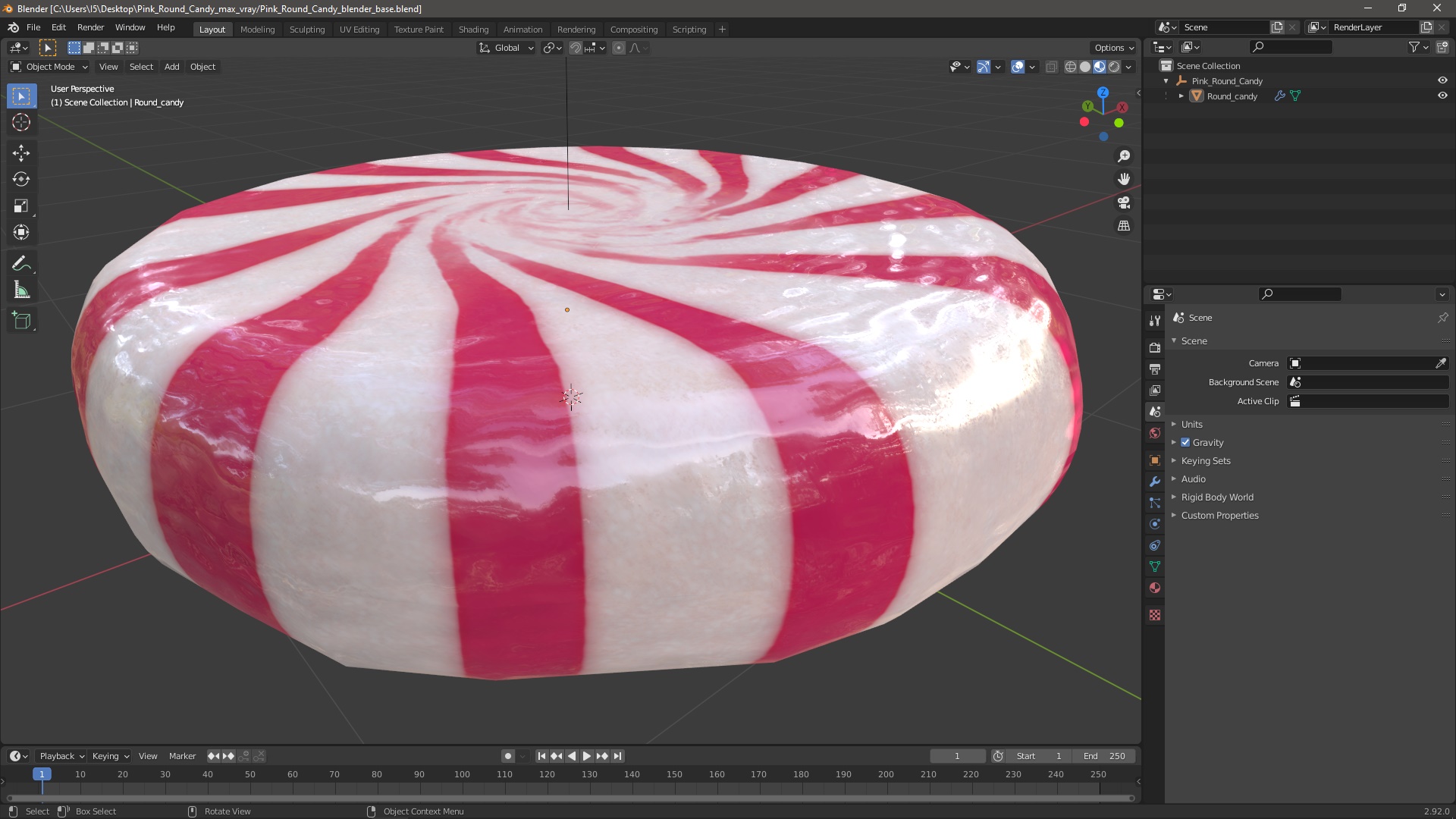The width and height of the screenshot is (1456, 819).
Task: Open the Global orientation dropdown
Action: click(506, 48)
